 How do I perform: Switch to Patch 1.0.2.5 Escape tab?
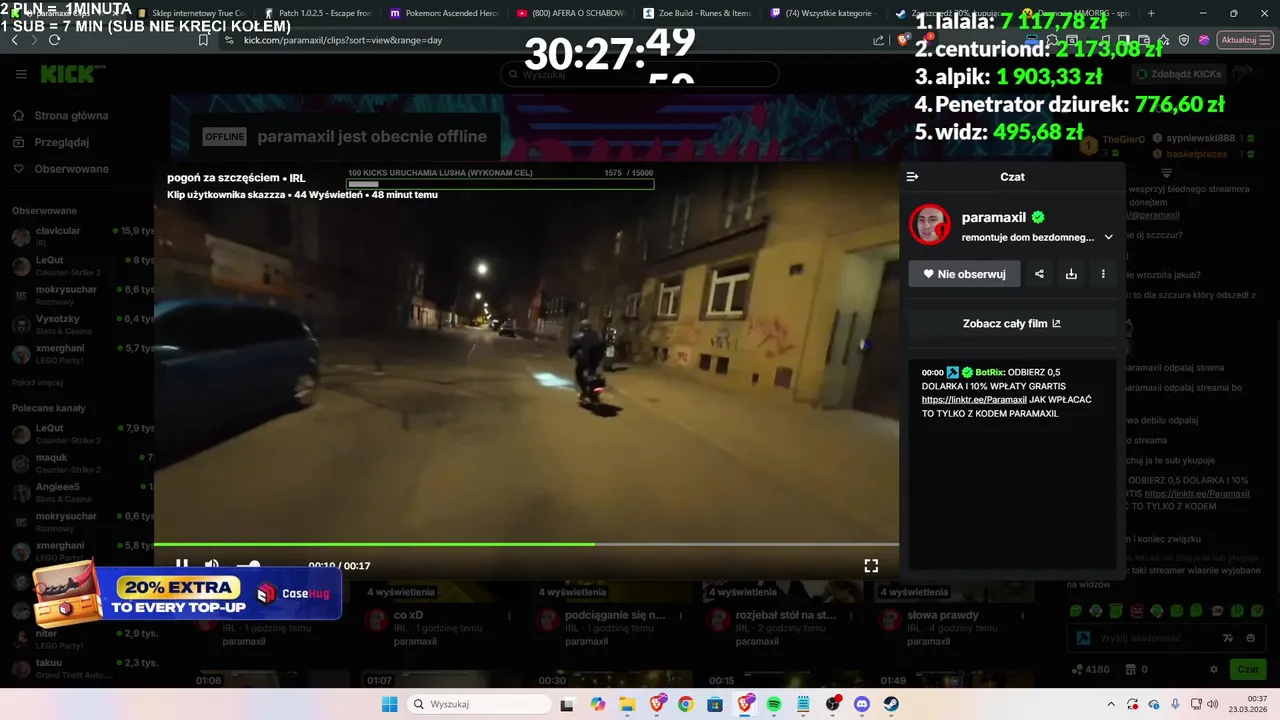pos(317,13)
